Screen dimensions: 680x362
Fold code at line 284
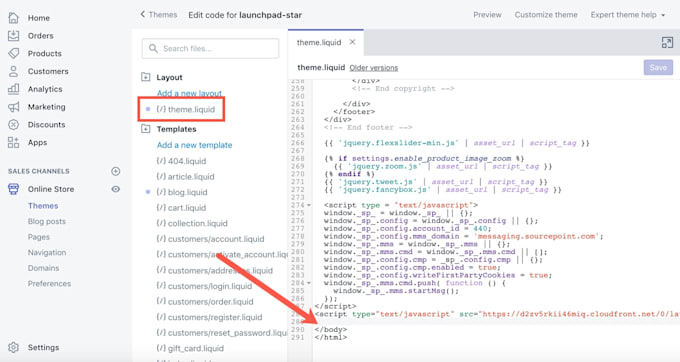(309, 283)
